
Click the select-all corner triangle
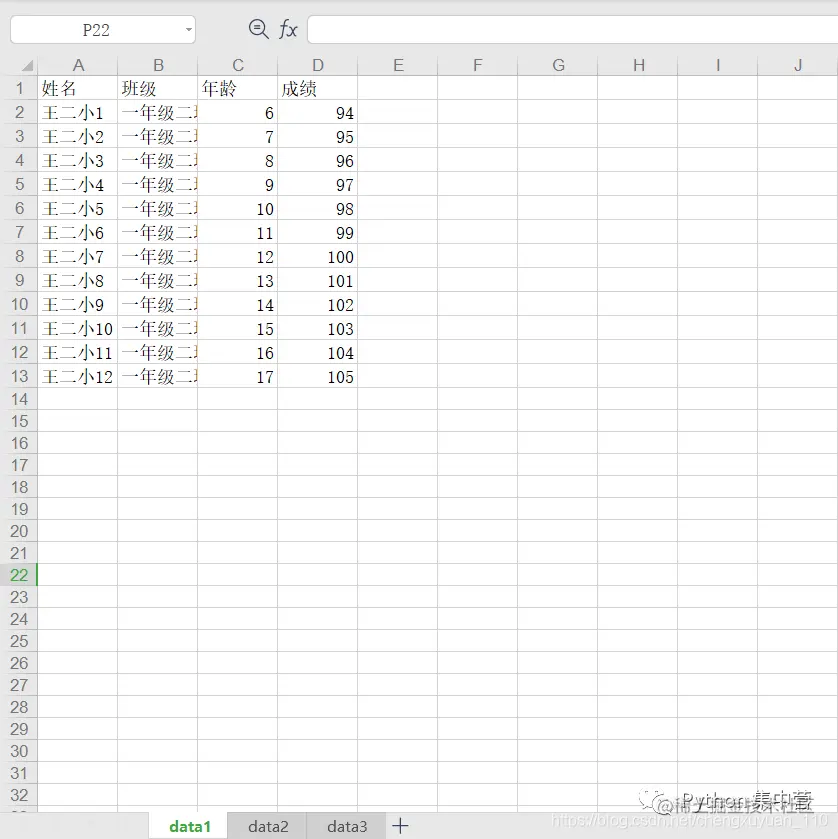(x=27, y=65)
